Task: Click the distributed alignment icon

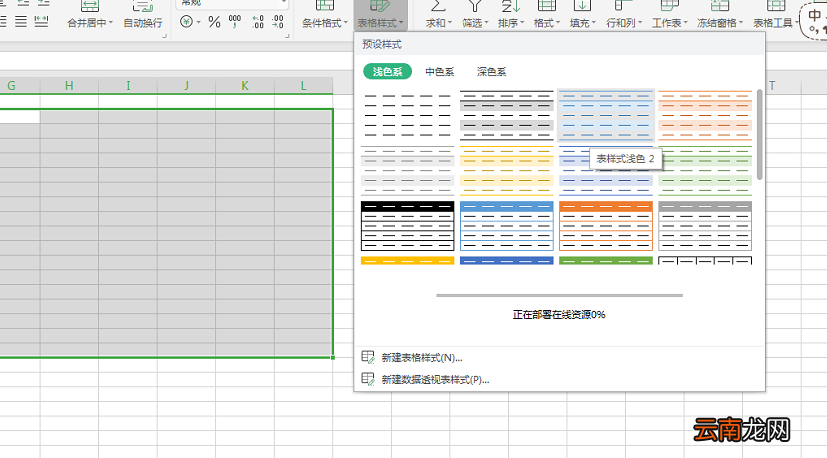Action: pos(41,22)
